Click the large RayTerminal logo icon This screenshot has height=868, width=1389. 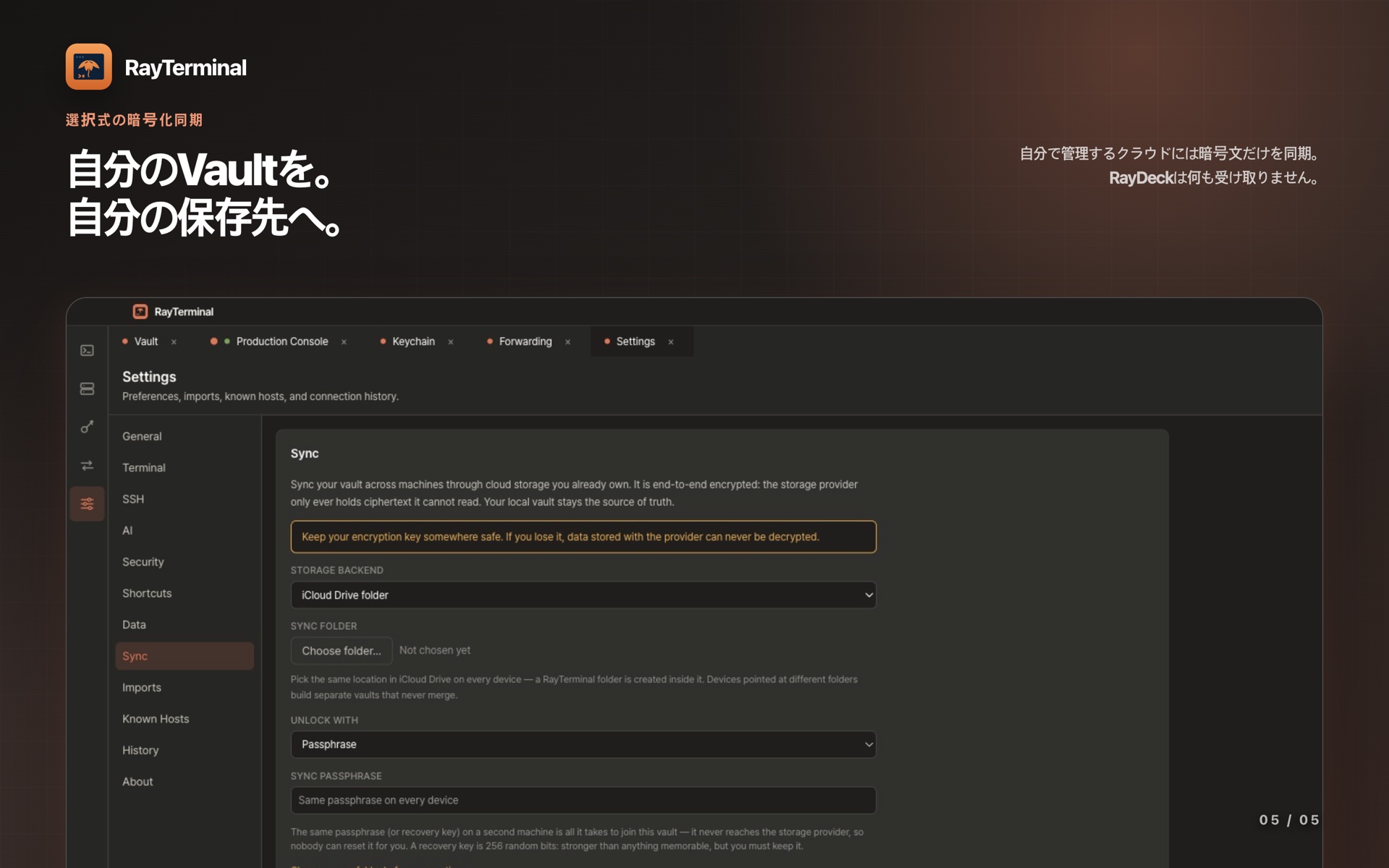(x=89, y=67)
